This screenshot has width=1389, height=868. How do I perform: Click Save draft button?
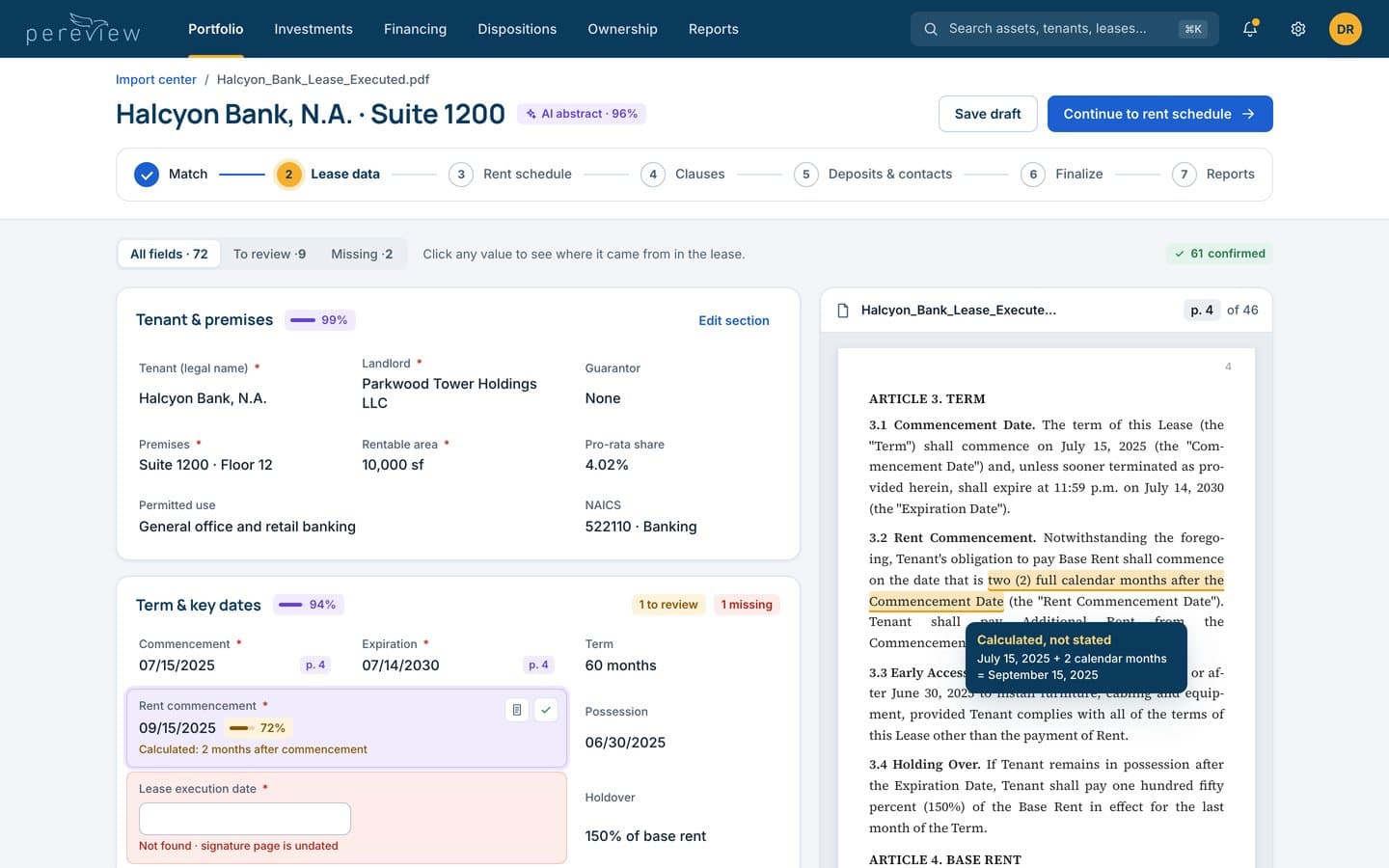pos(988,114)
